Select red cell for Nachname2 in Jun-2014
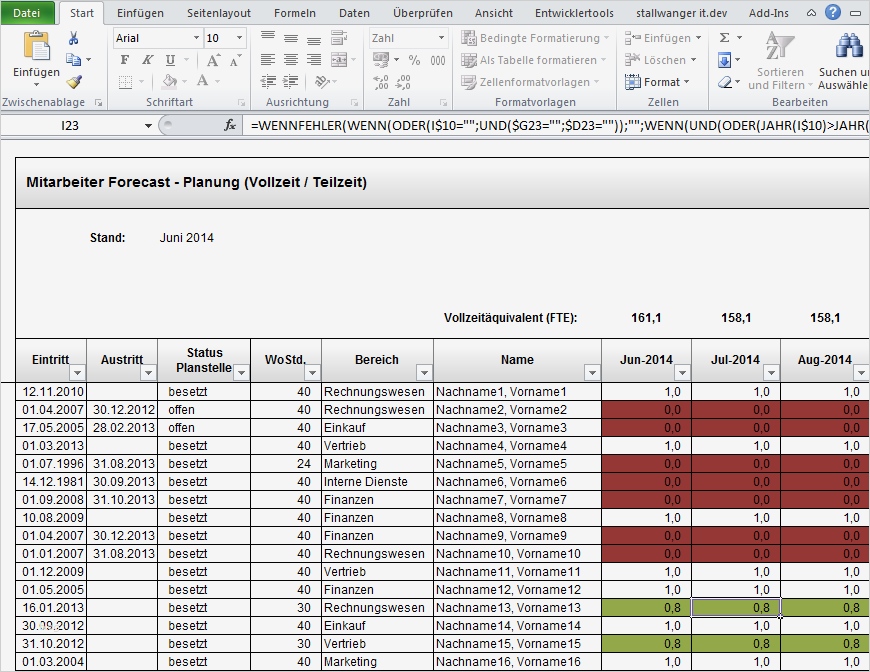 tap(646, 410)
